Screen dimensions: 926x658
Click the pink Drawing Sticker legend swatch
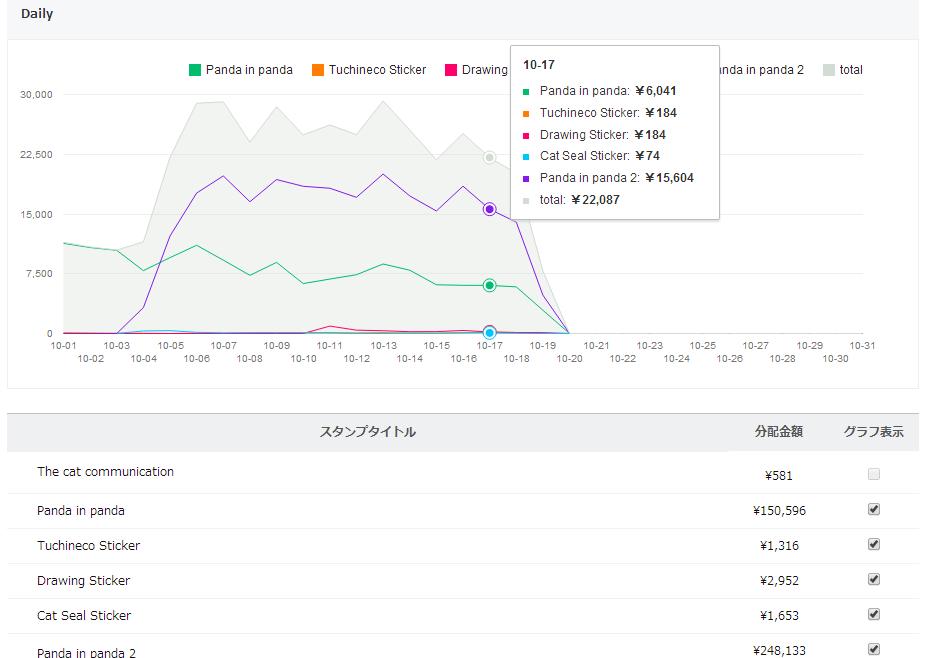[x=451, y=70]
